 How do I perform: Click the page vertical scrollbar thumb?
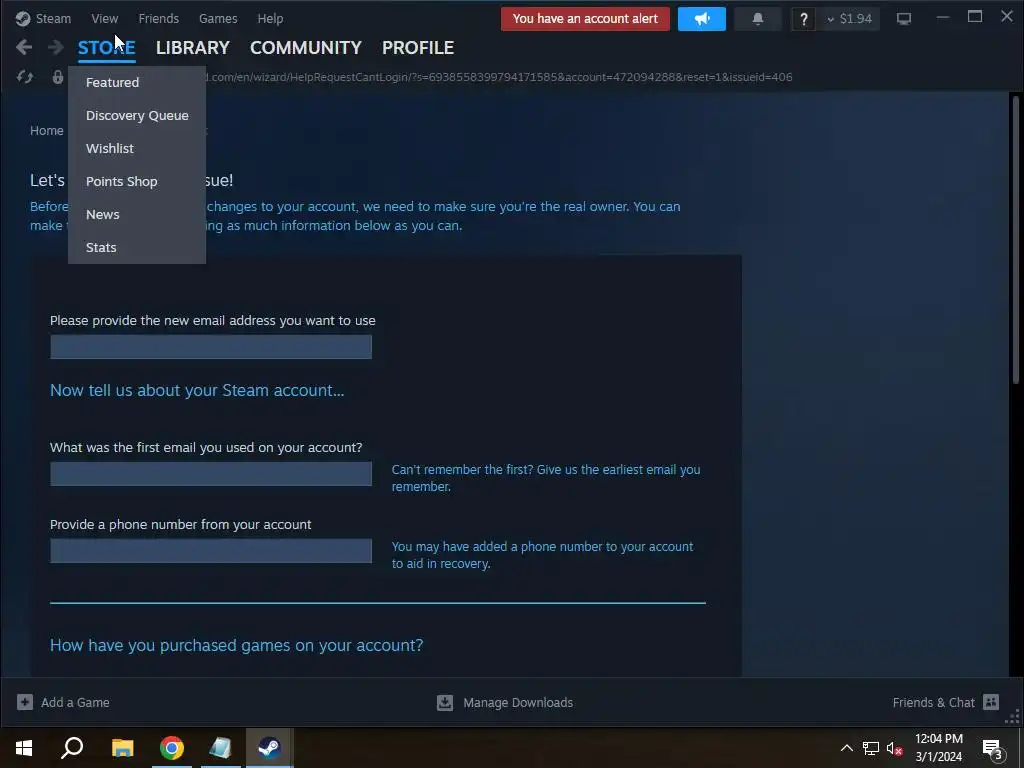point(1015,240)
